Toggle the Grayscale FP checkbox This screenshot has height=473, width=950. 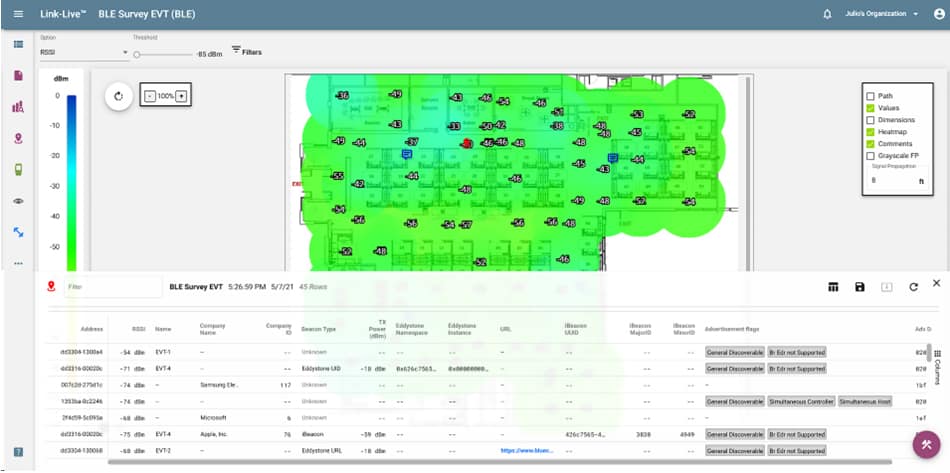click(870, 156)
